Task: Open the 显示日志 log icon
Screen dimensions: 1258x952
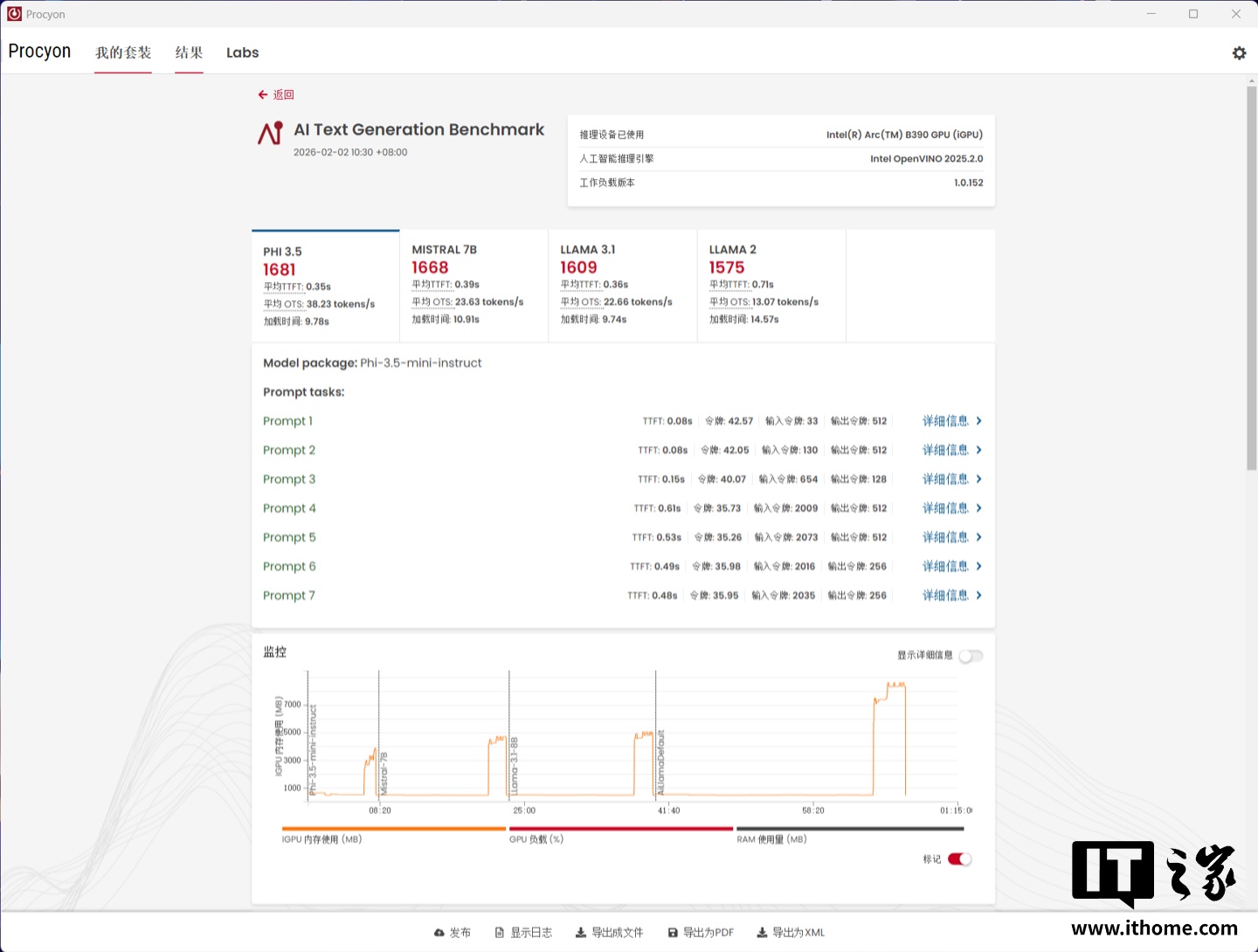Action: tap(500, 933)
